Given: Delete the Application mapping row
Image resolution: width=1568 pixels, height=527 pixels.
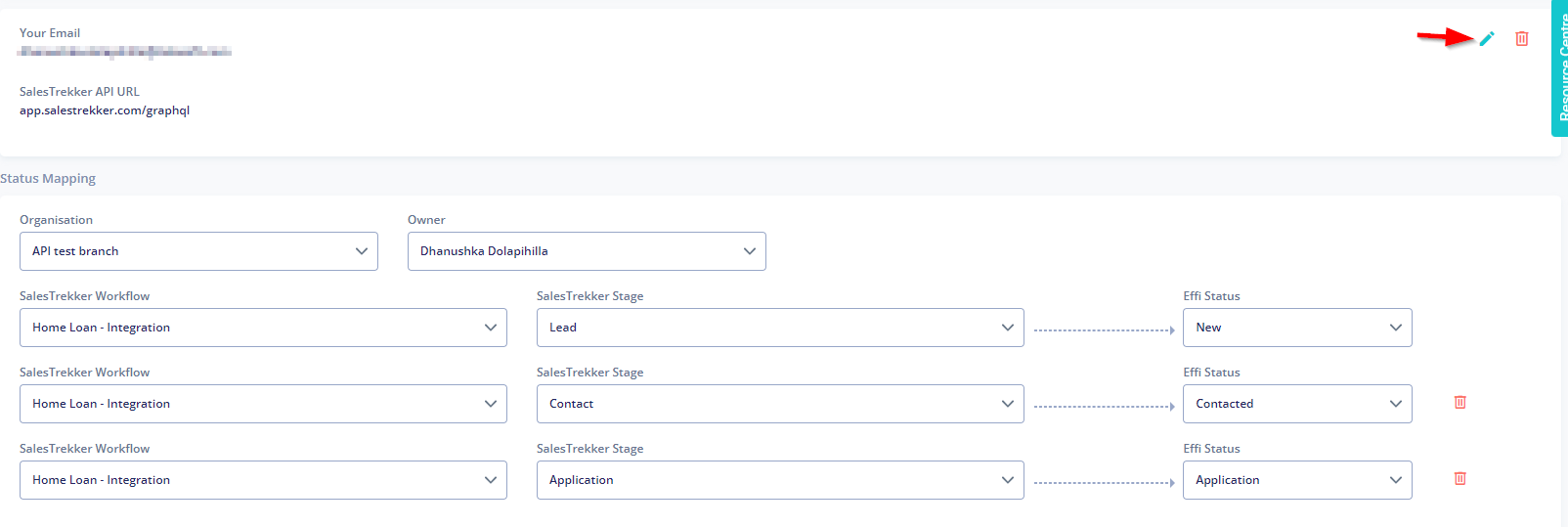Looking at the screenshot, I should [x=1460, y=478].
